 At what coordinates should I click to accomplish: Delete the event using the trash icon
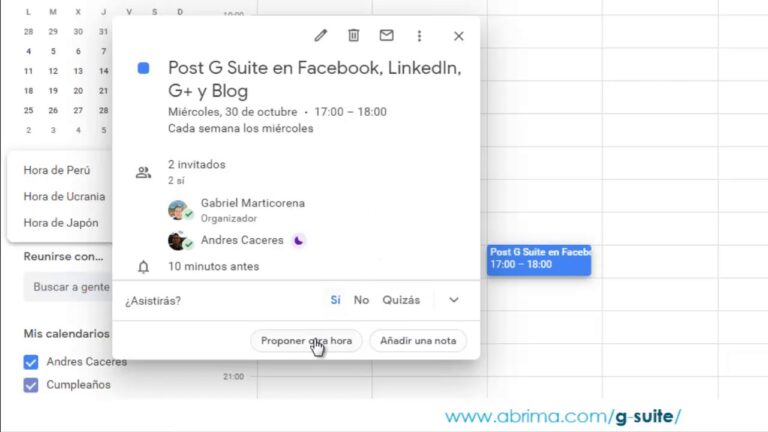coord(354,35)
